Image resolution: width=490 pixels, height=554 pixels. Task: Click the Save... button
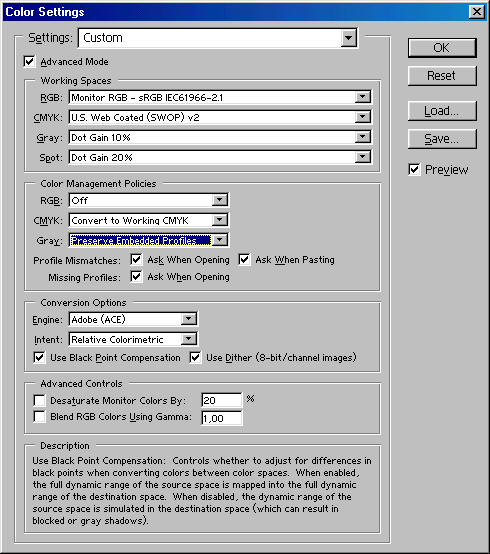442,139
